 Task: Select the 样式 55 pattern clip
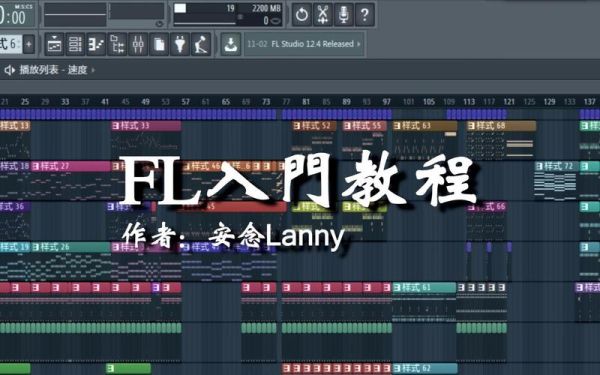(x=365, y=126)
